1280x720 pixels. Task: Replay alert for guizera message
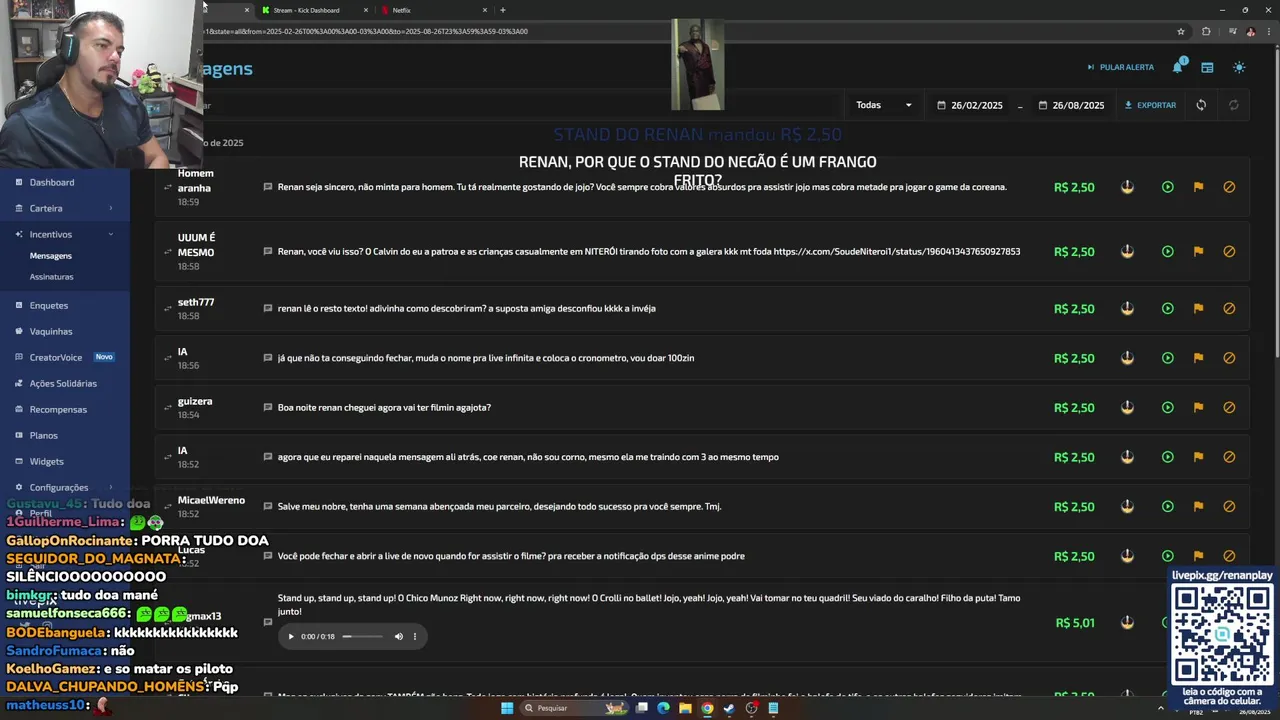1167,408
